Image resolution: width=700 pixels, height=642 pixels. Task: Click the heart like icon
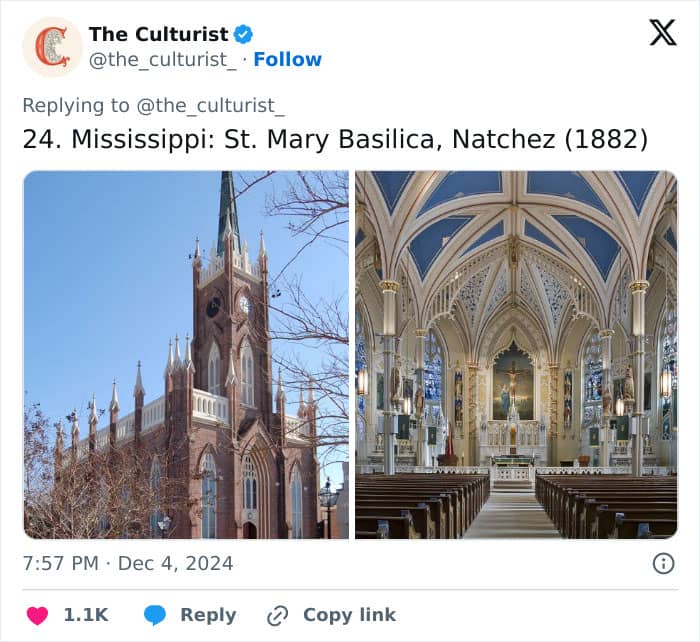tap(37, 615)
